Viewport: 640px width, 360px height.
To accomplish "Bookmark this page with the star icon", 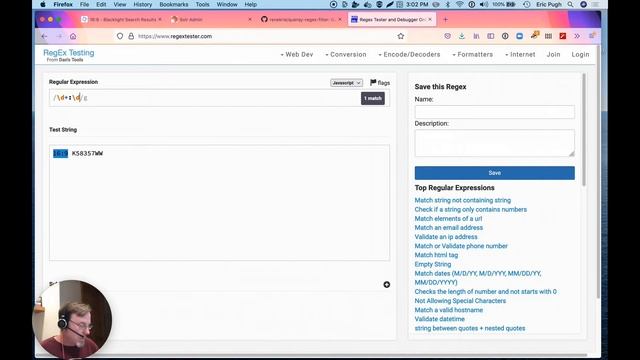I will pos(401,36).
